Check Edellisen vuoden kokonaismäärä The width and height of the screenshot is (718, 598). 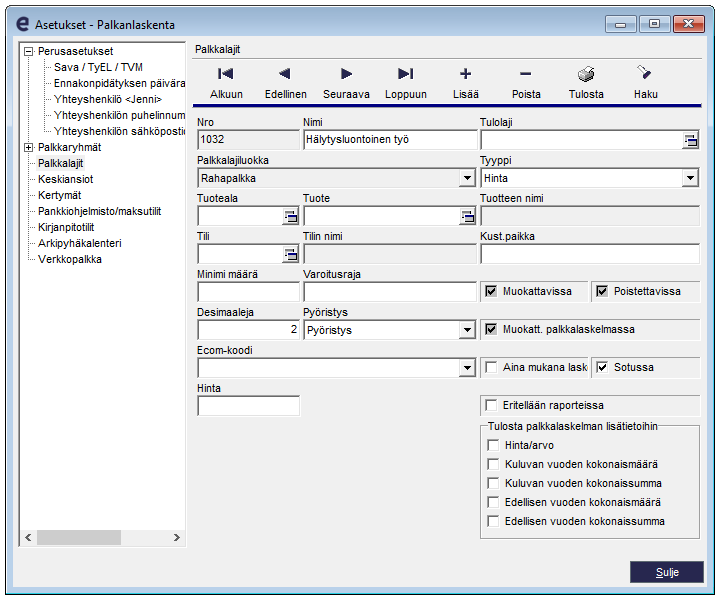point(493,502)
